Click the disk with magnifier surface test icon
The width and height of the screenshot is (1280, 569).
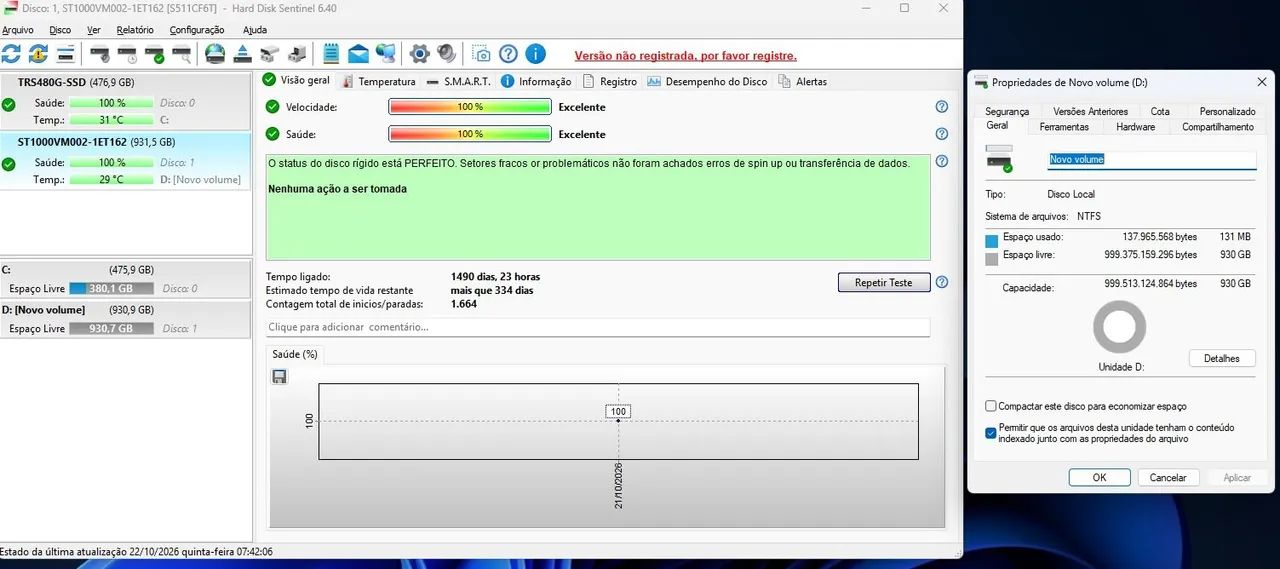(181, 54)
